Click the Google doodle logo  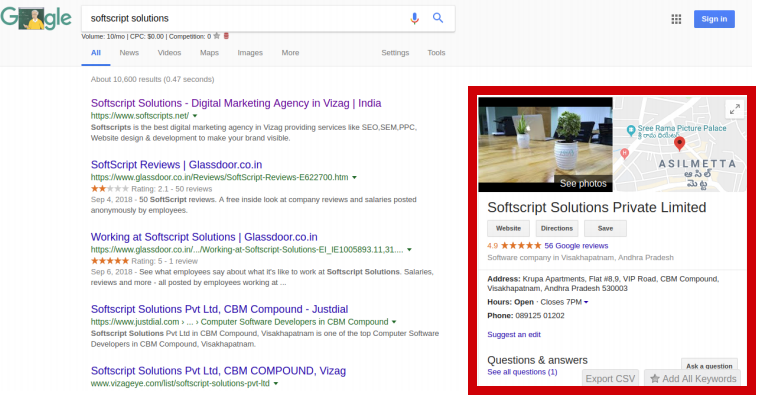coord(36,19)
